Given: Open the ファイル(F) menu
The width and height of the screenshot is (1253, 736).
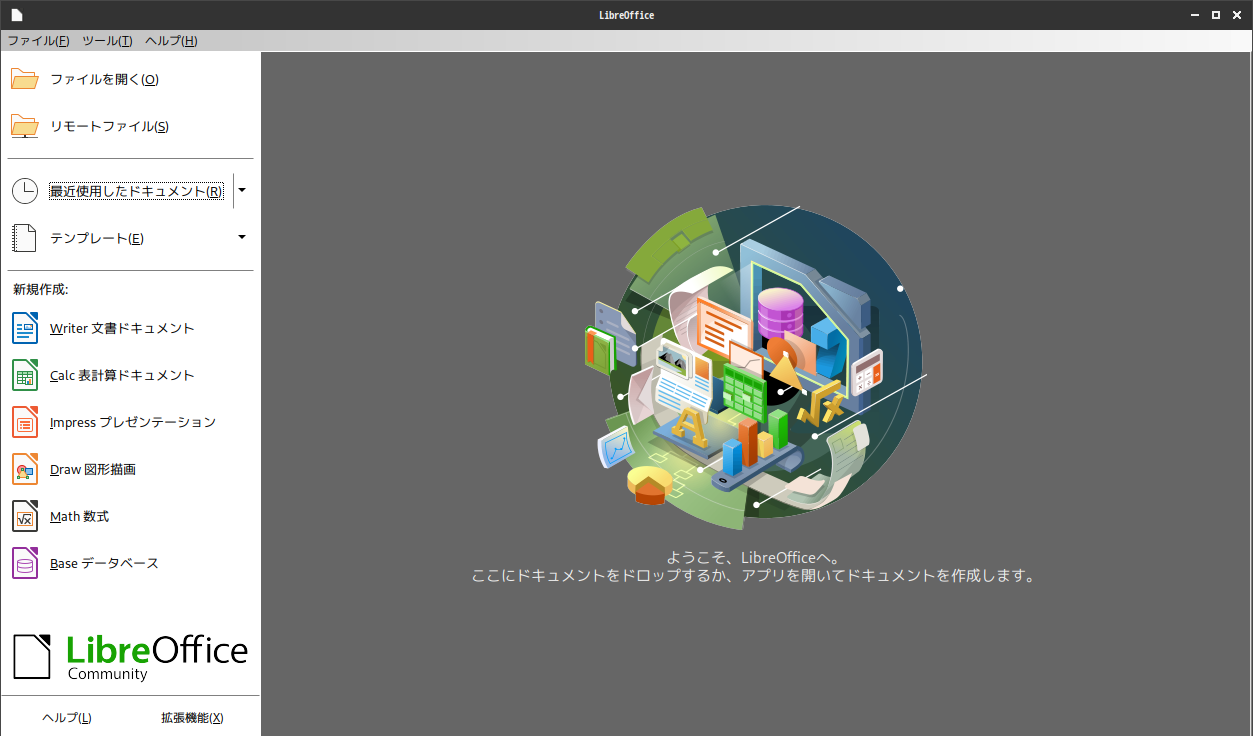Looking at the screenshot, I should [x=38, y=41].
